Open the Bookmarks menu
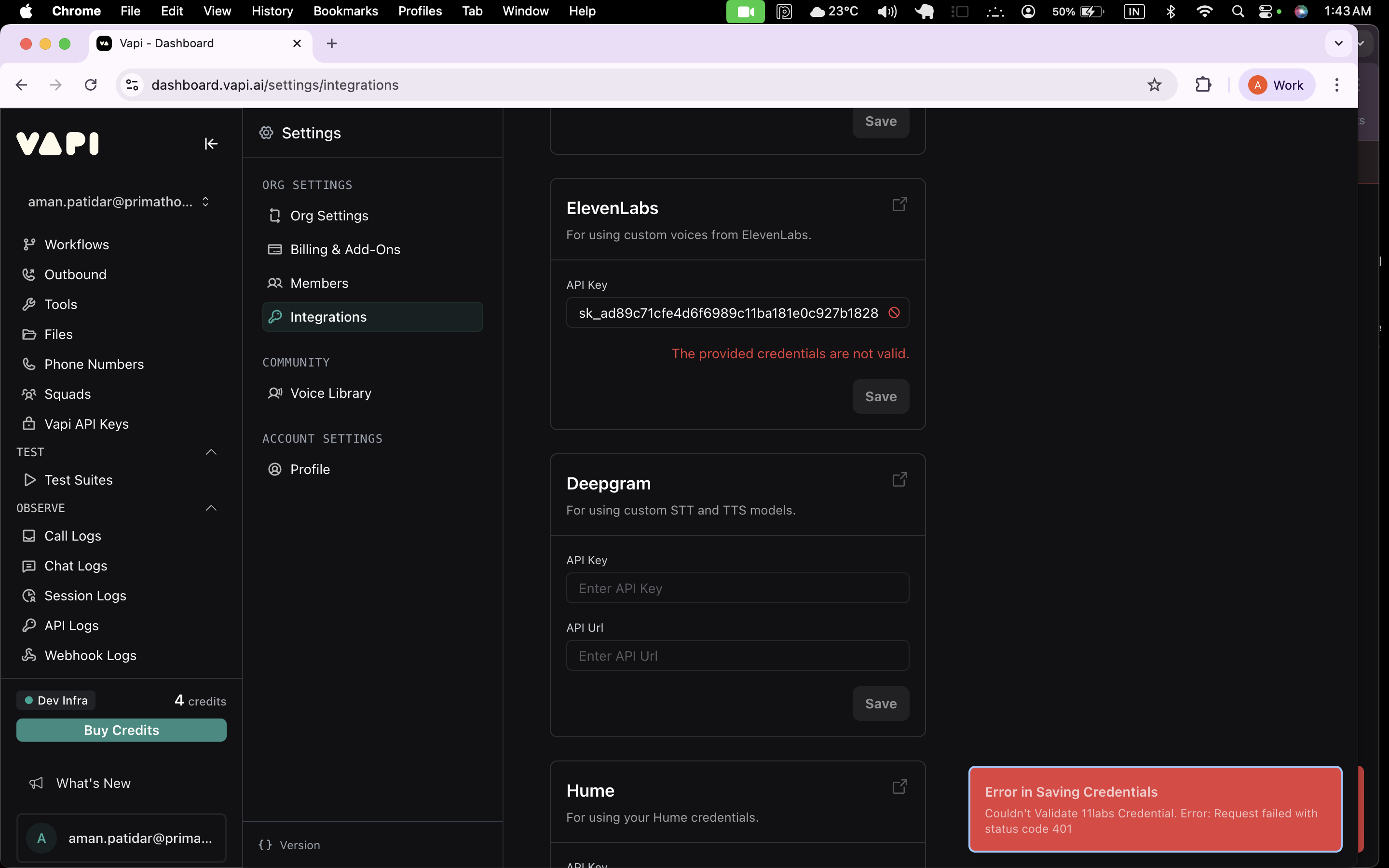This screenshot has height=868, width=1389. [x=345, y=11]
